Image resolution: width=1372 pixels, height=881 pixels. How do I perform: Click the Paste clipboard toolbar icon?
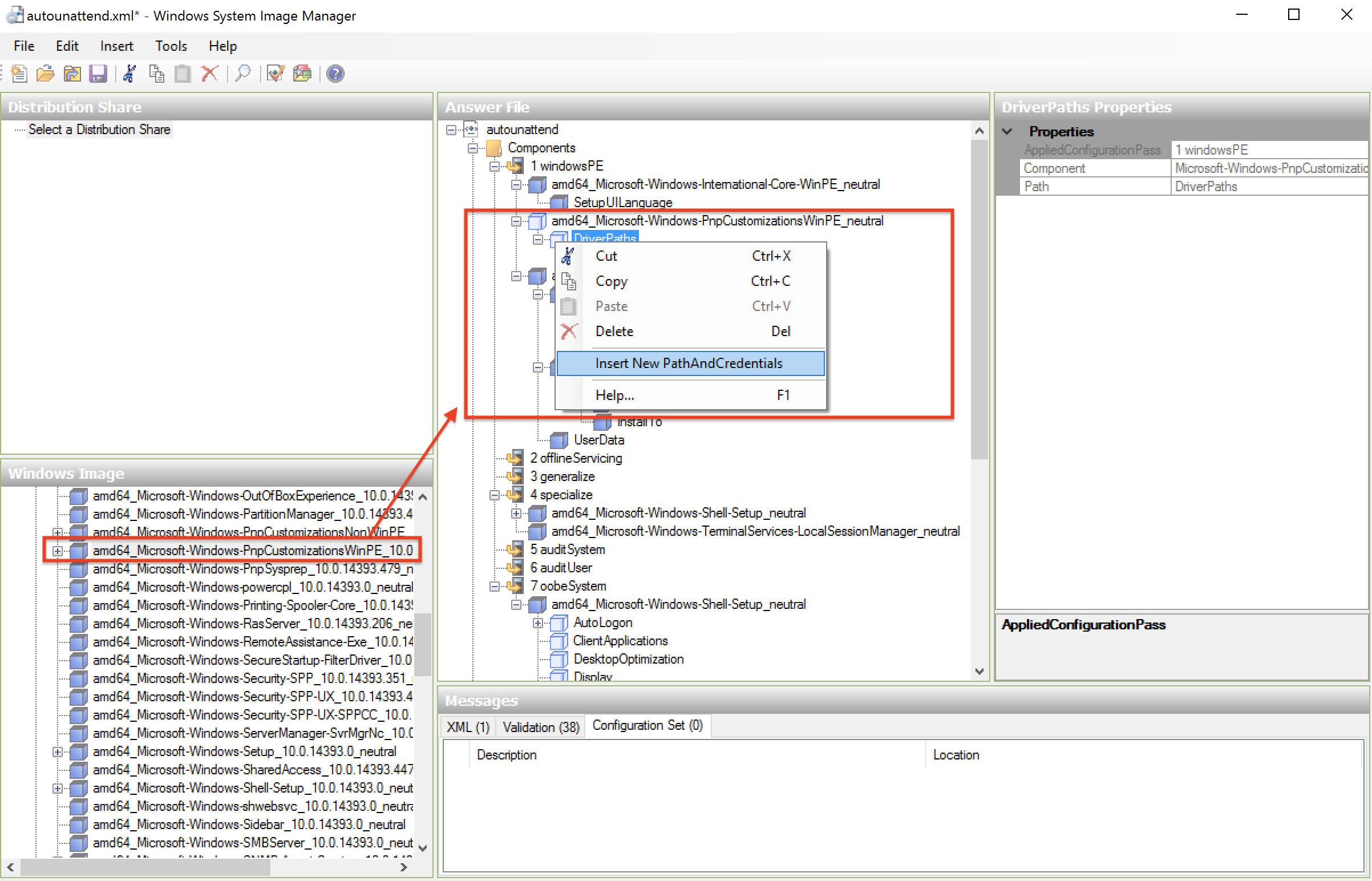pos(183,74)
